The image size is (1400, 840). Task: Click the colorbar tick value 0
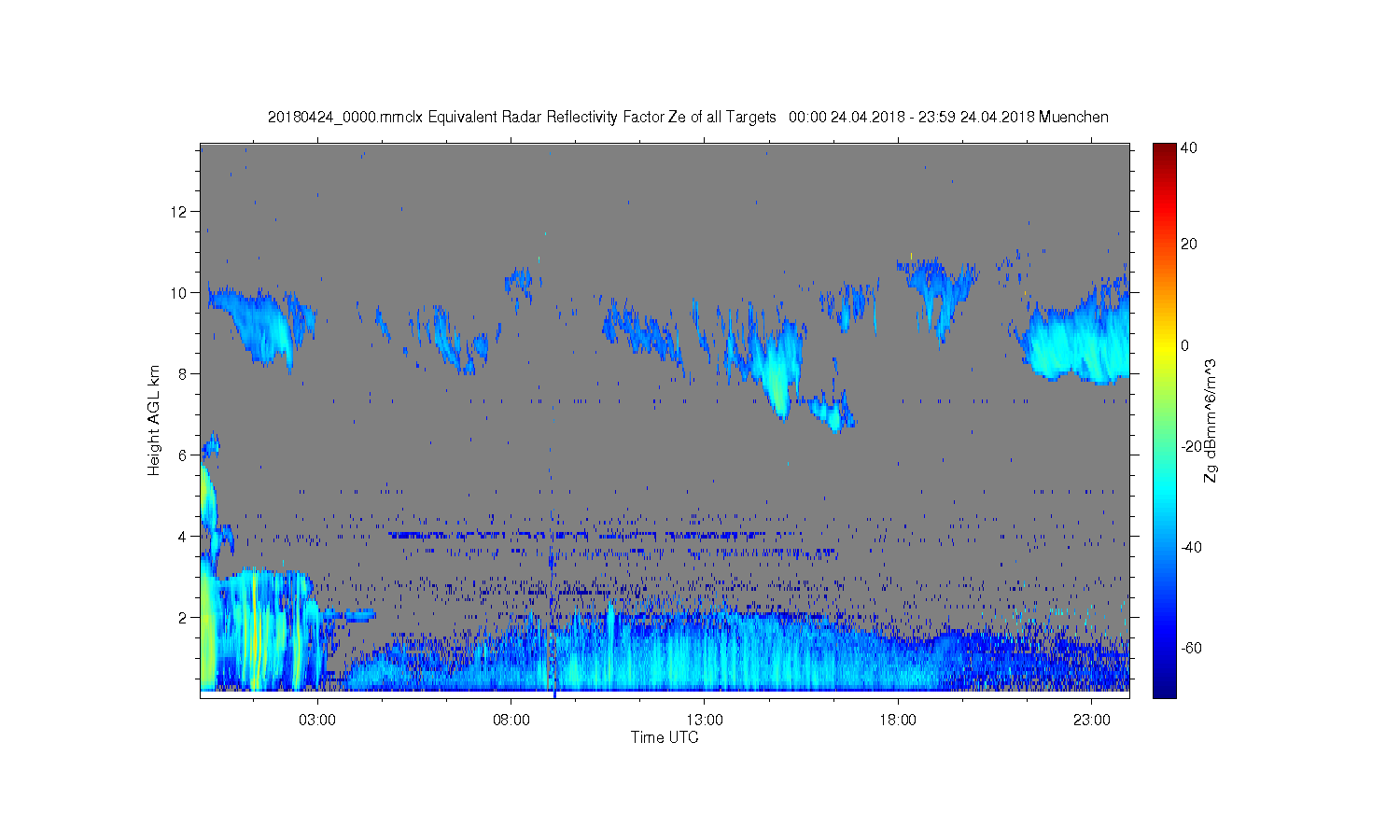[x=1185, y=345]
